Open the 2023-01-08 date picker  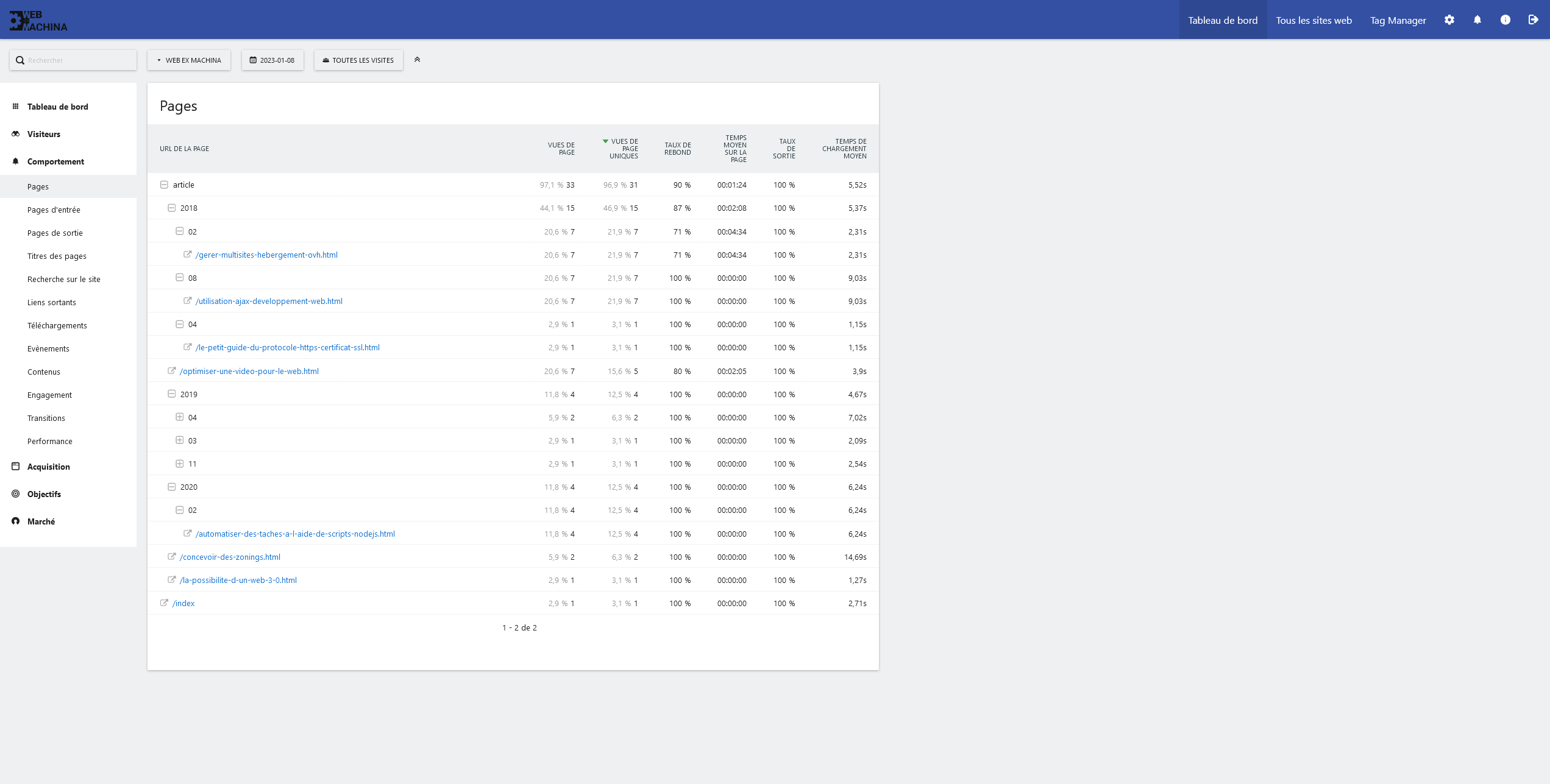pos(272,60)
